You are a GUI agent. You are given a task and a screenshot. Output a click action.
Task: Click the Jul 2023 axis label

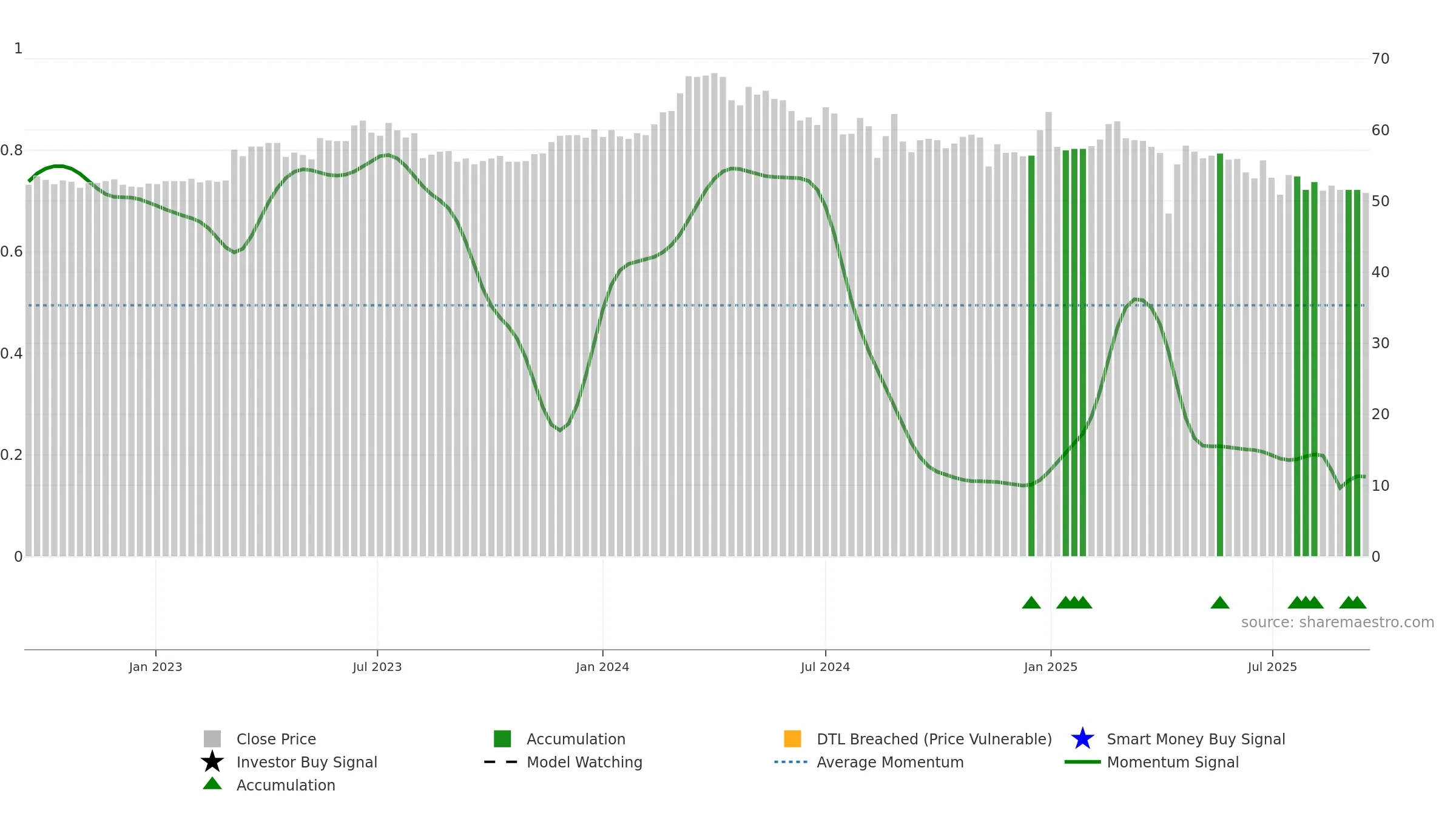click(377, 667)
